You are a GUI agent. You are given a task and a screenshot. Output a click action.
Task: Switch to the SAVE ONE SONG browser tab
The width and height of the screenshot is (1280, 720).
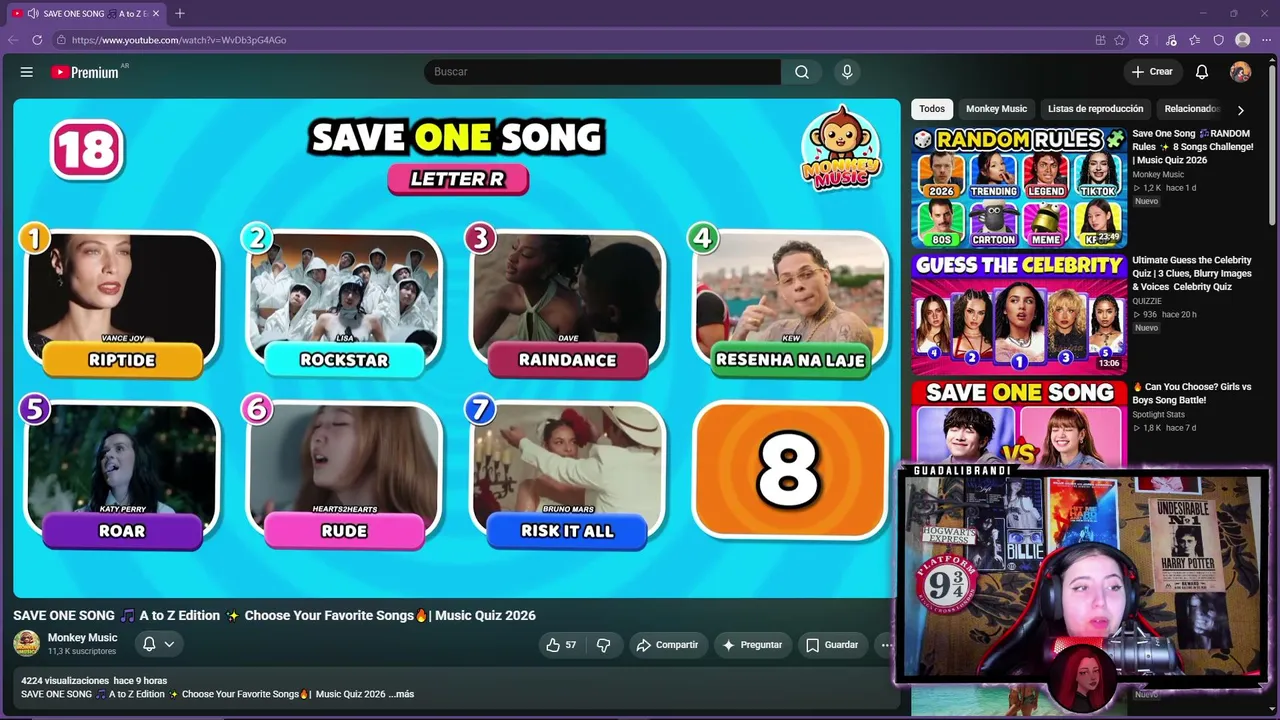tap(86, 13)
